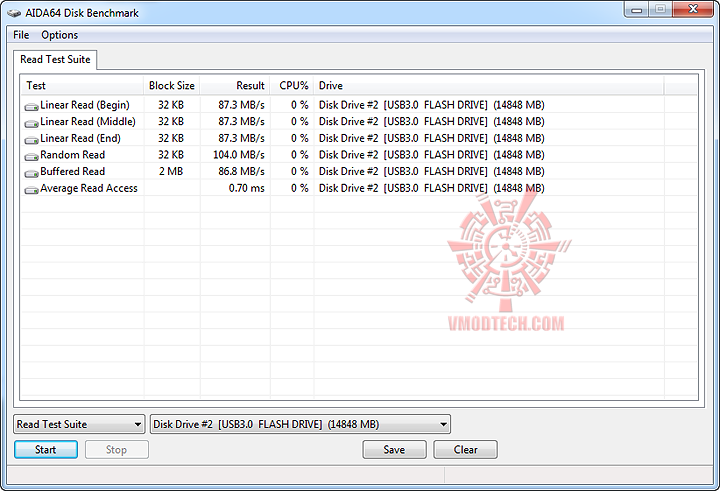The width and height of the screenshot is (720, 491).
Task: Open the Disk Drive #2 selection dropdown
Action: click(x=300, y=424)
